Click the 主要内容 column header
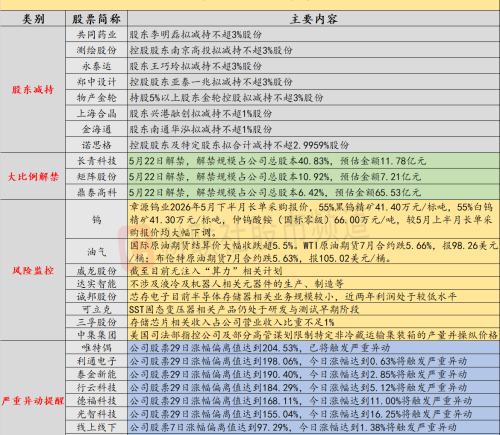This screenshot has width=500, height=435. [x=314, y=19]
